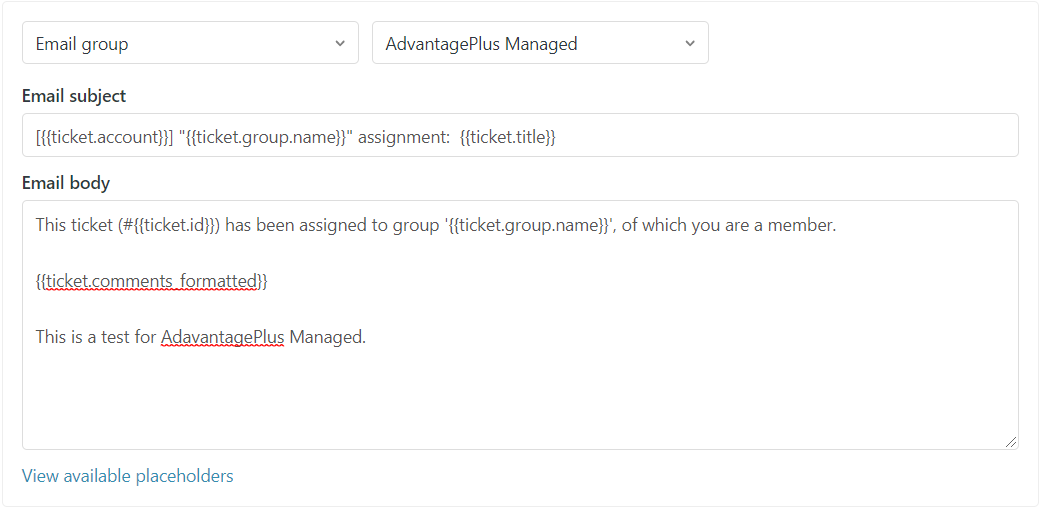Click the Email body label

[x=66, y=183]
